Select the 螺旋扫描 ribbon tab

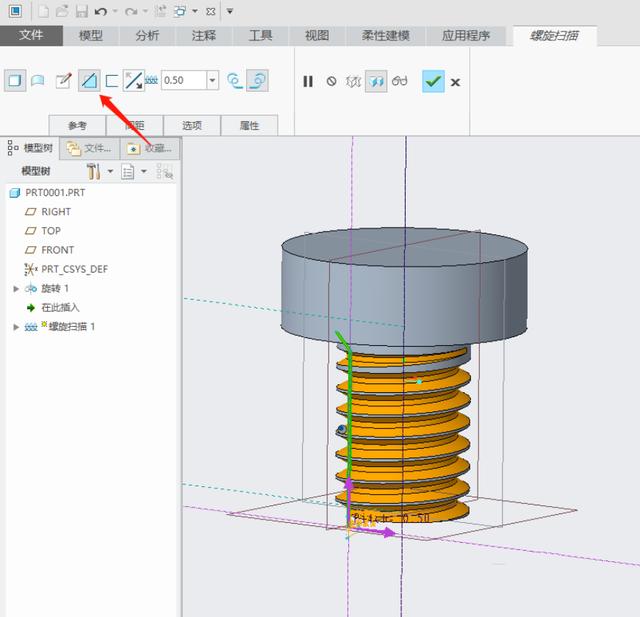(554, 36)
